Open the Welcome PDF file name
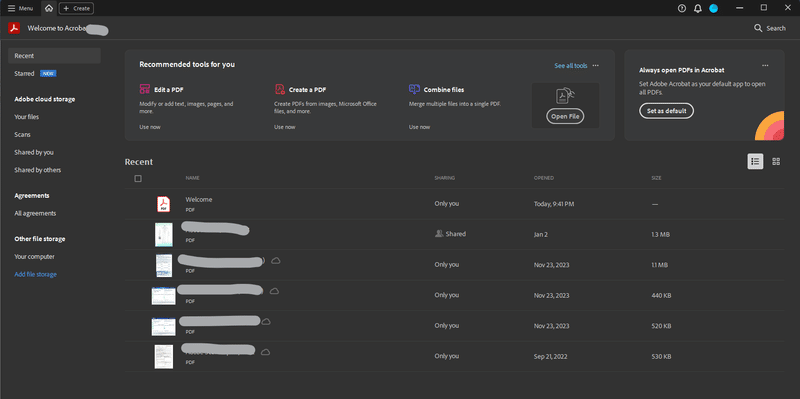 point(199,200)
